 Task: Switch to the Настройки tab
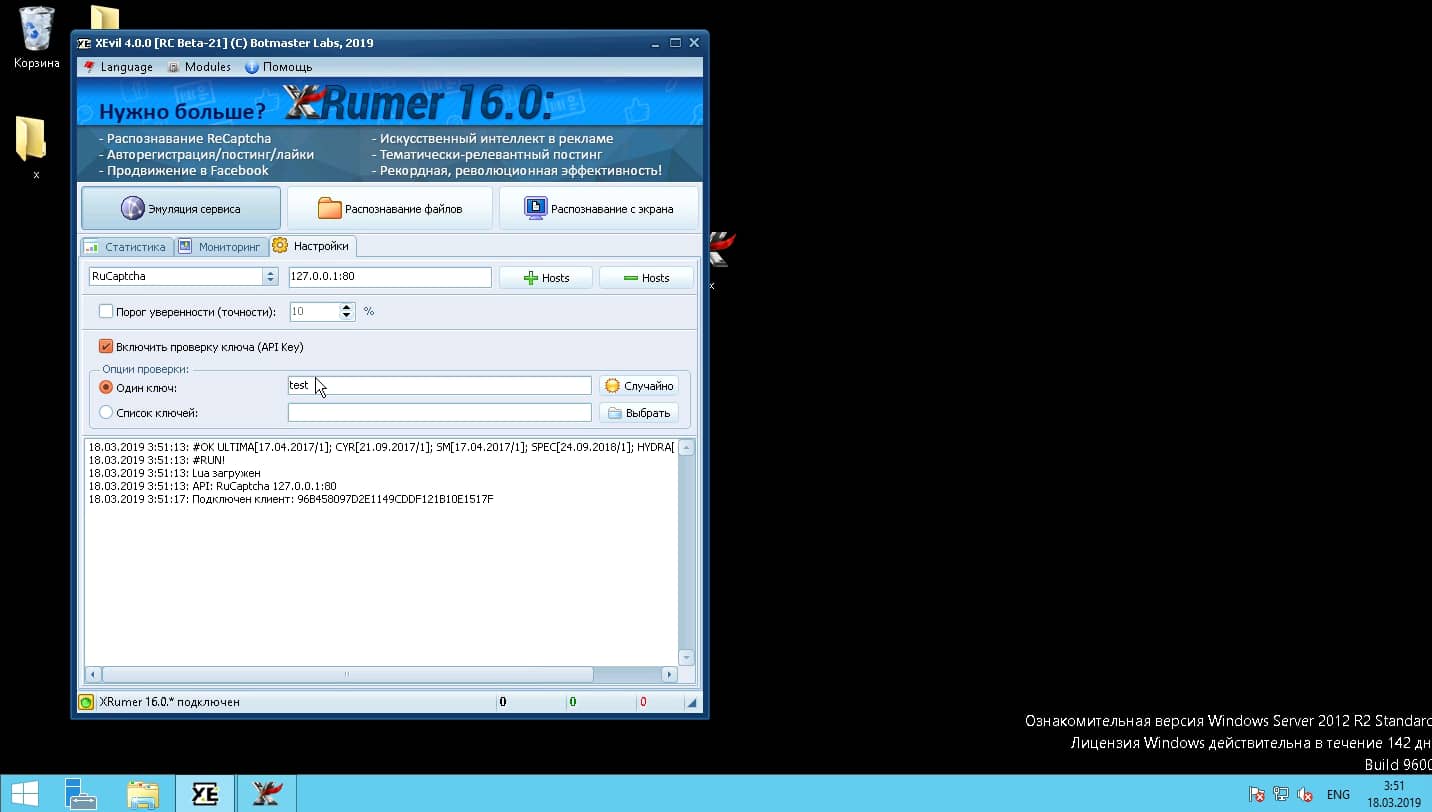311,245
